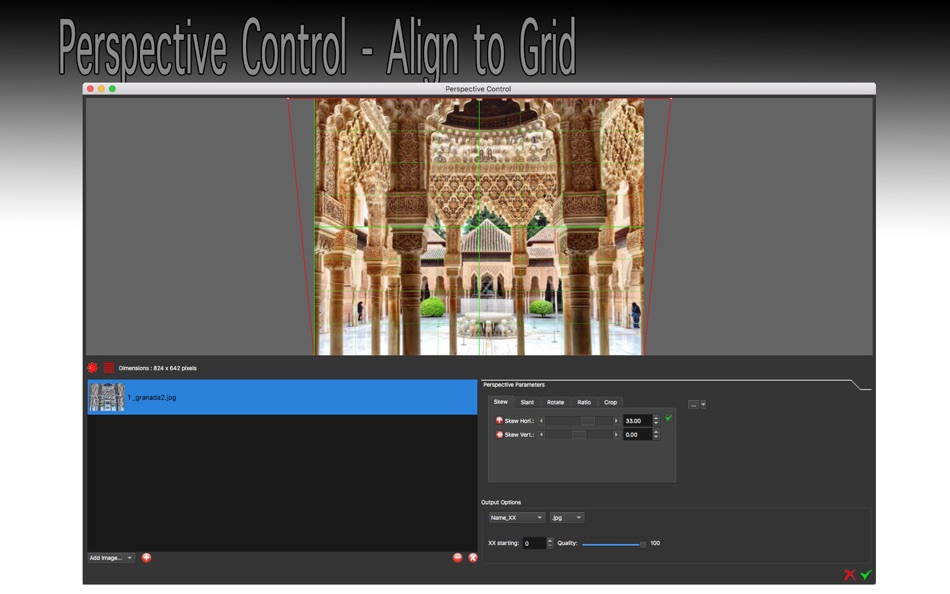Click the red flower icon near Dimensions

[x=91, y=368]
